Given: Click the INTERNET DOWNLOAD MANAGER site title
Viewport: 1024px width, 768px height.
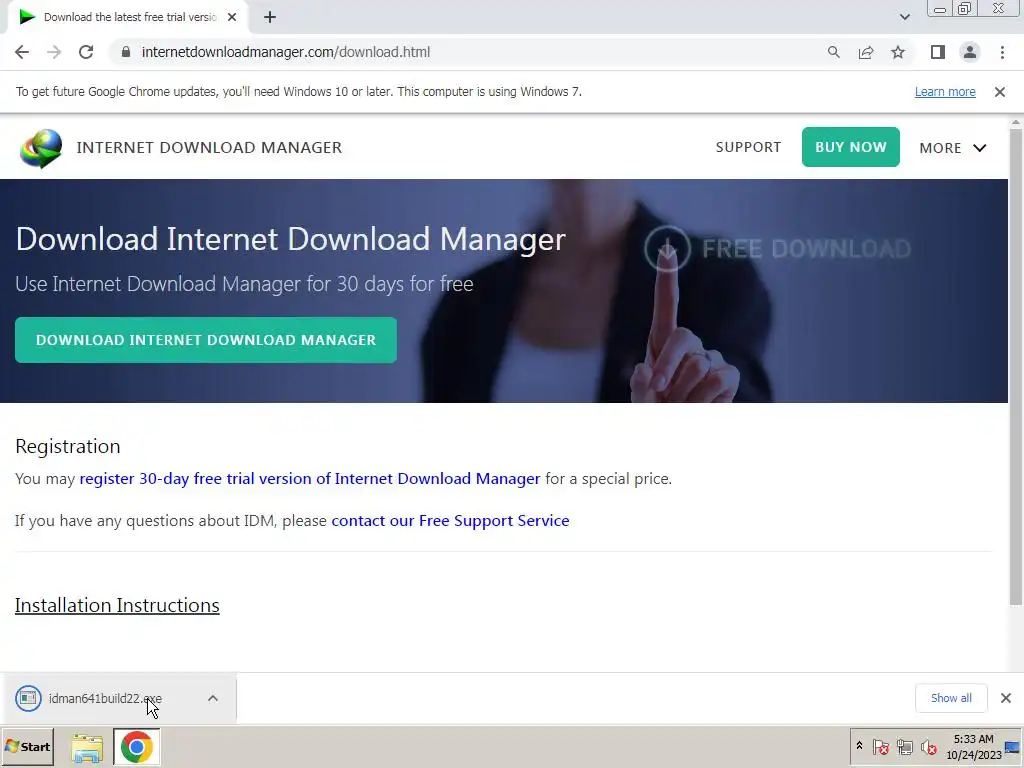Looking at the screenshot, I should 209,148.
